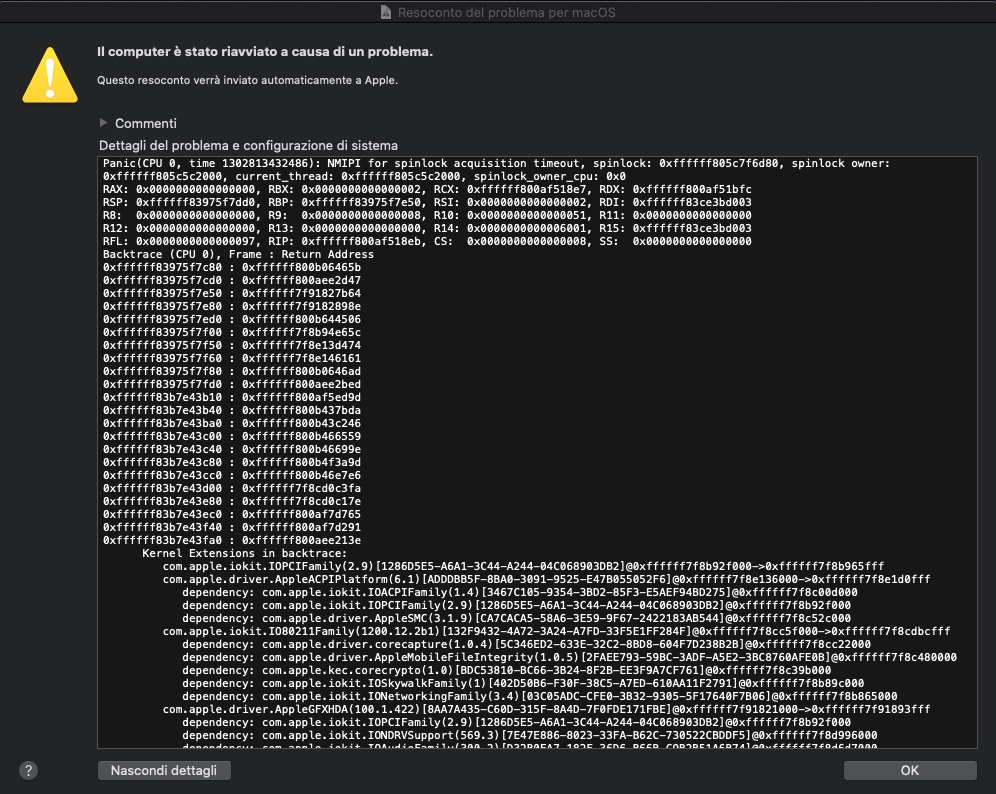Click 'Kernel Extensions in backtrace:' line
996x794 pixels.
coord(245,554)
